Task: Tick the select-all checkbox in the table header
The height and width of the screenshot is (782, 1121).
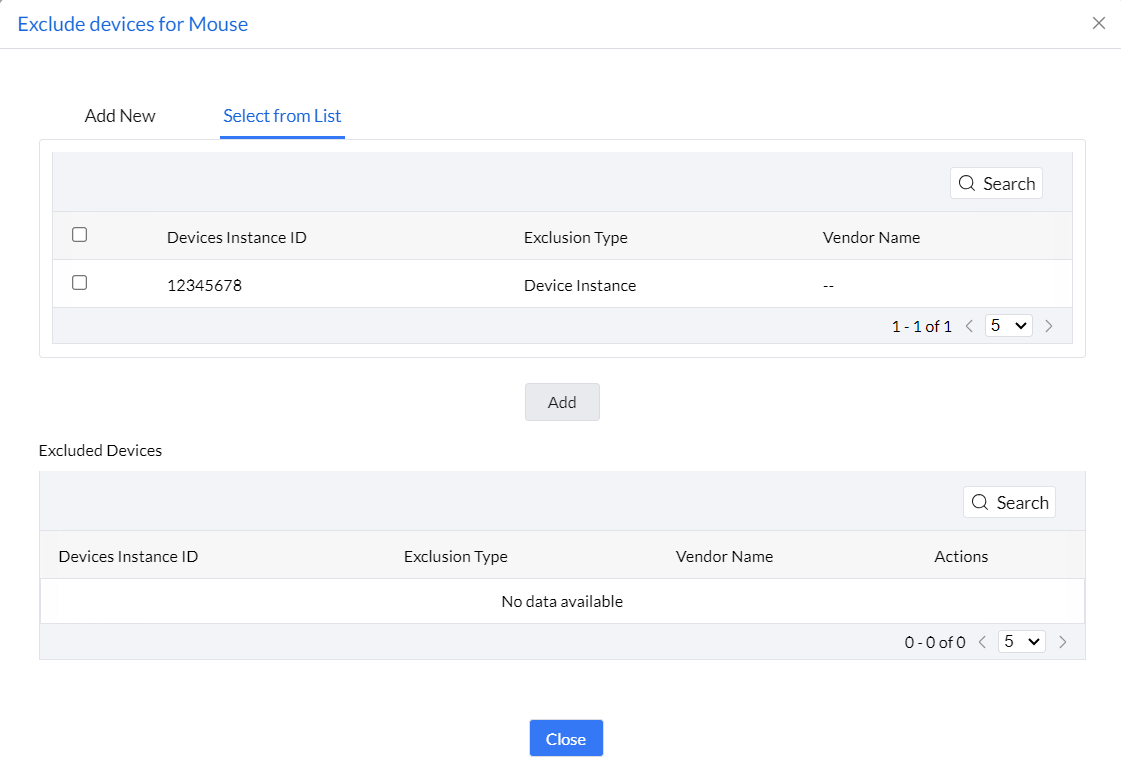Action: pyautogui.click(x=80, y=235)
